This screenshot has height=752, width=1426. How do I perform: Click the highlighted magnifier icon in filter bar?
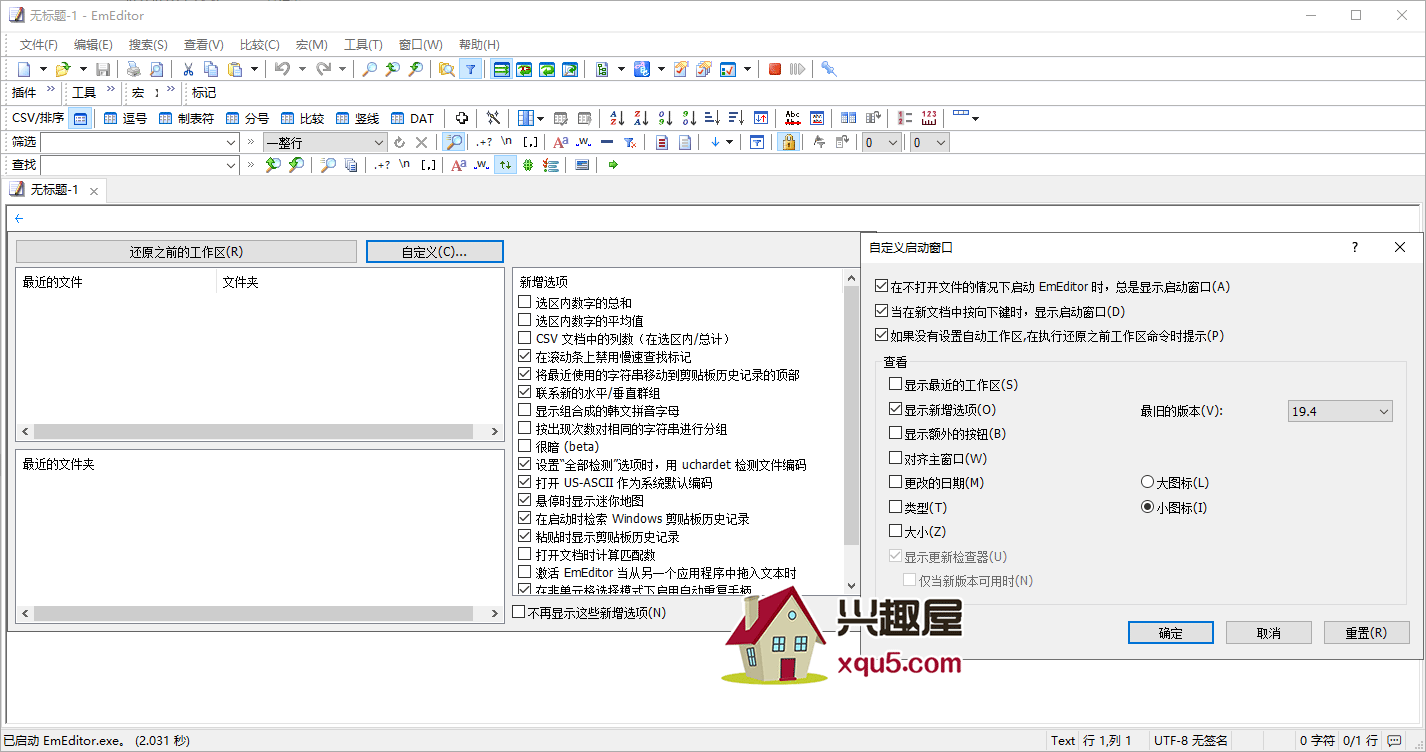[x=454, y=142]
